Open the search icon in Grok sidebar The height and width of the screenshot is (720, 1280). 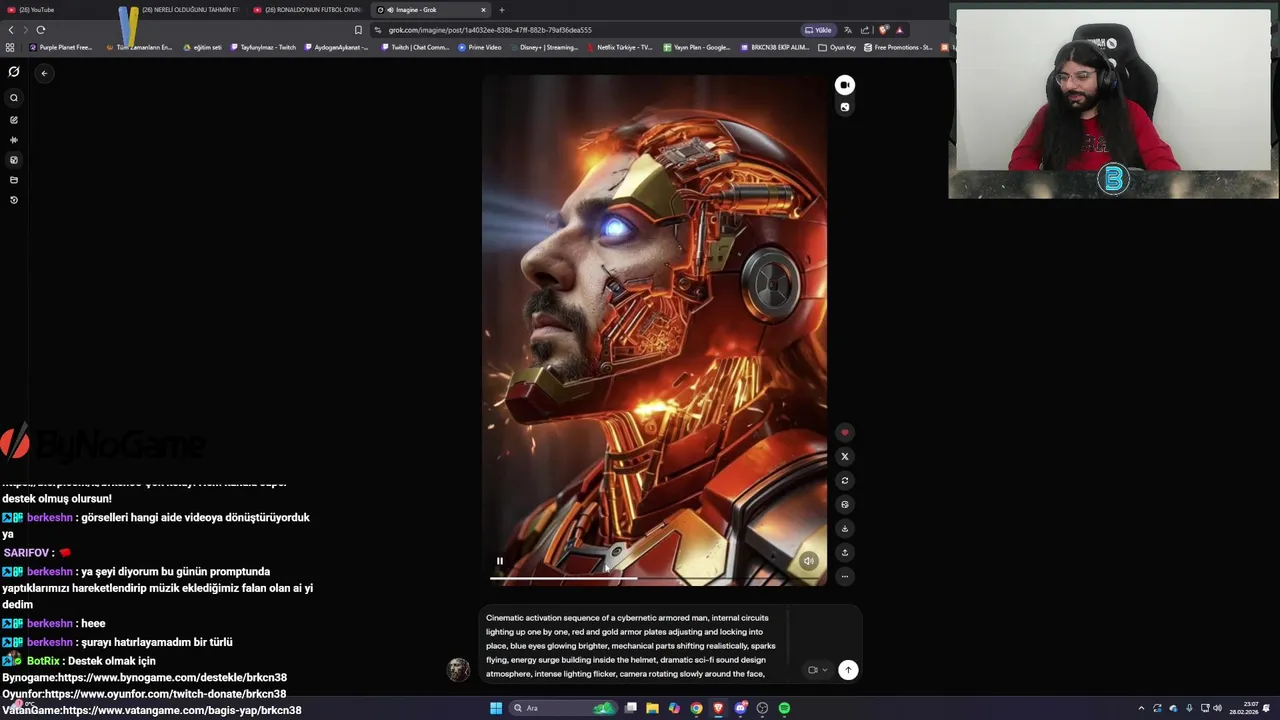[x=14, y=98]
